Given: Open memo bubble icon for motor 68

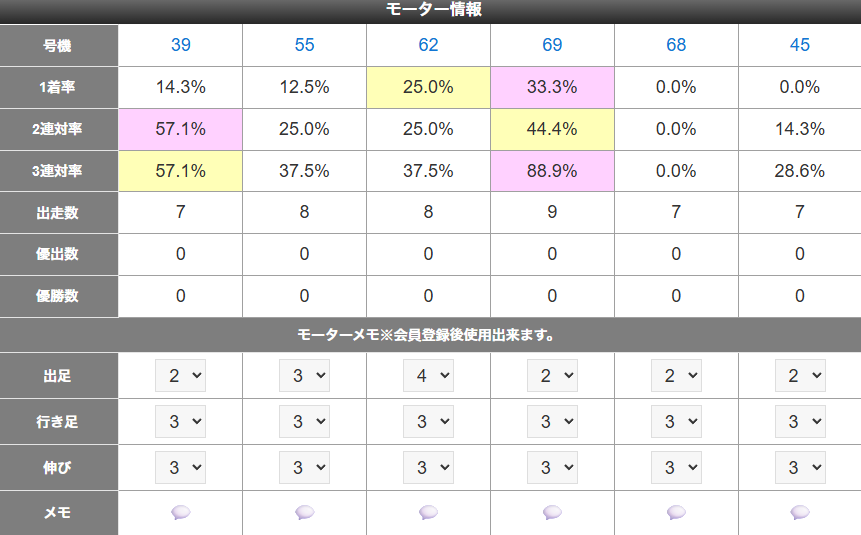Looking at the screenshot, I should (676, 512).
